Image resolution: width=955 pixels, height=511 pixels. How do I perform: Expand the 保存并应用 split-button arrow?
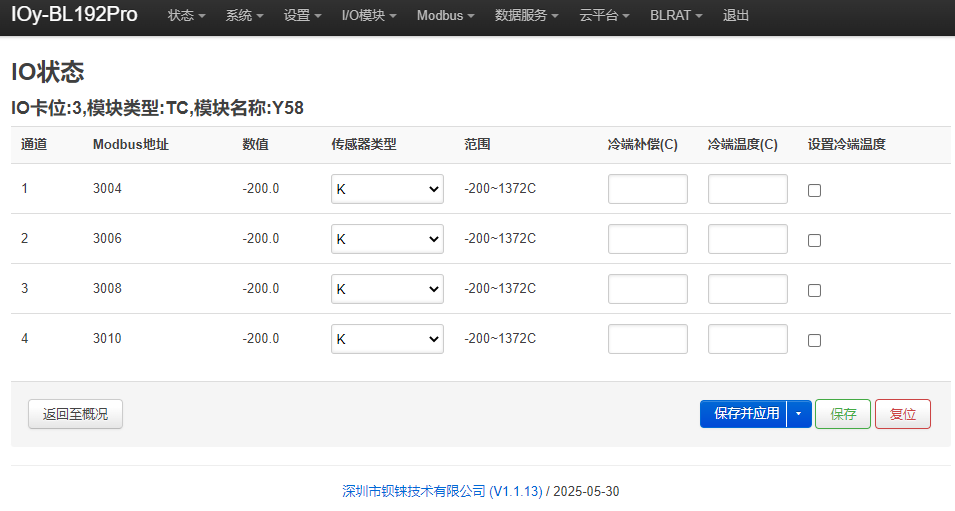(x=798, y=414)
